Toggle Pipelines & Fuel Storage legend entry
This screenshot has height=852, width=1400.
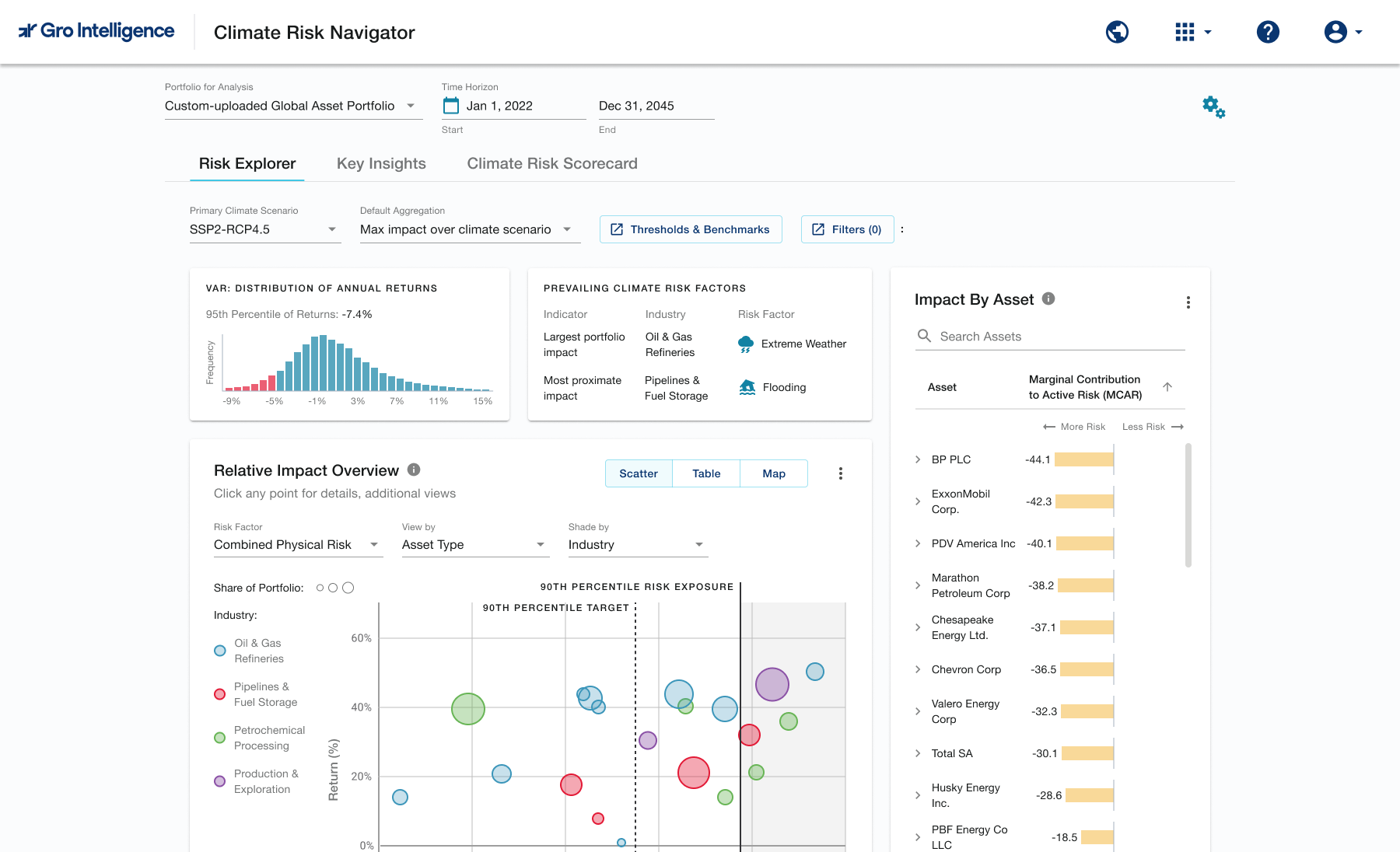click(256, 694)
